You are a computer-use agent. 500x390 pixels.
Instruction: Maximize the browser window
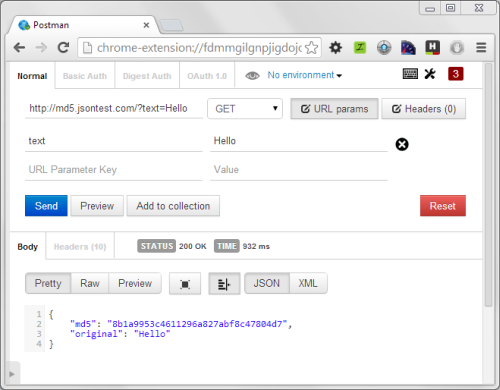pyautogui.click(x=451, y=8)
